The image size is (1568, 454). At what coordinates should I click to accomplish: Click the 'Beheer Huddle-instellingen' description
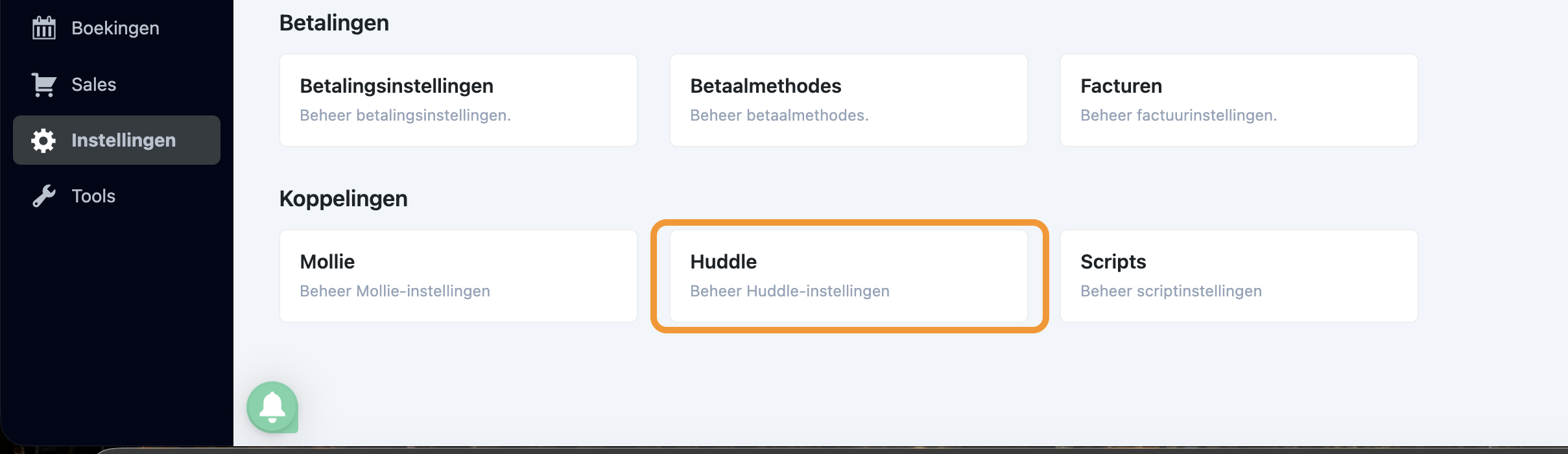click(789, 291)
